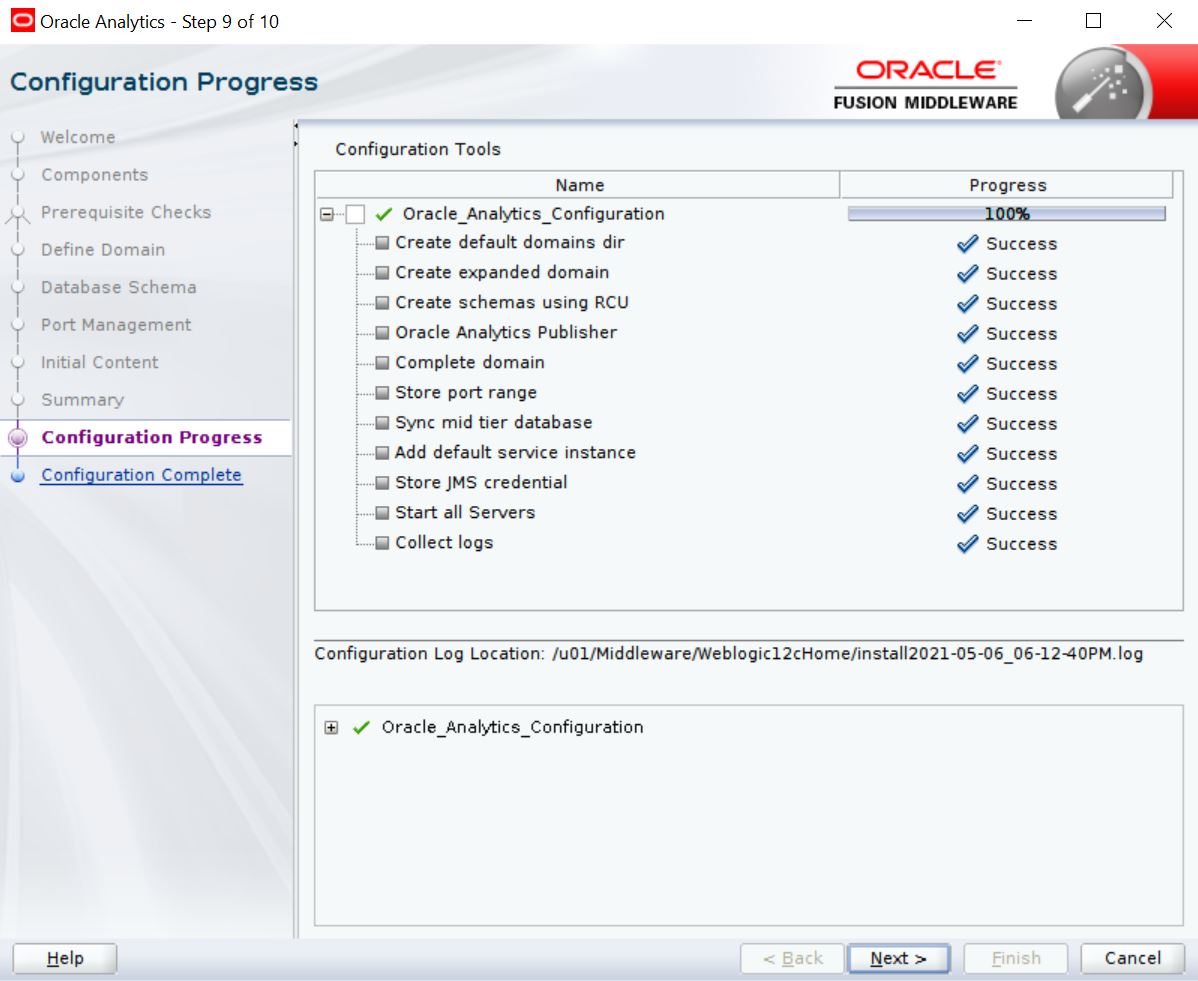Click the Name column header
The height and width of the screenshot is (981, 1198).
[578, 185]
